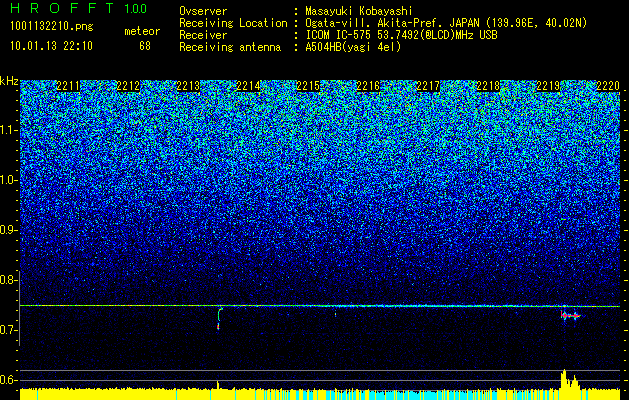
Task: Click the HROFFT 1.0.0 title text
Action: [x=79, y=8]
